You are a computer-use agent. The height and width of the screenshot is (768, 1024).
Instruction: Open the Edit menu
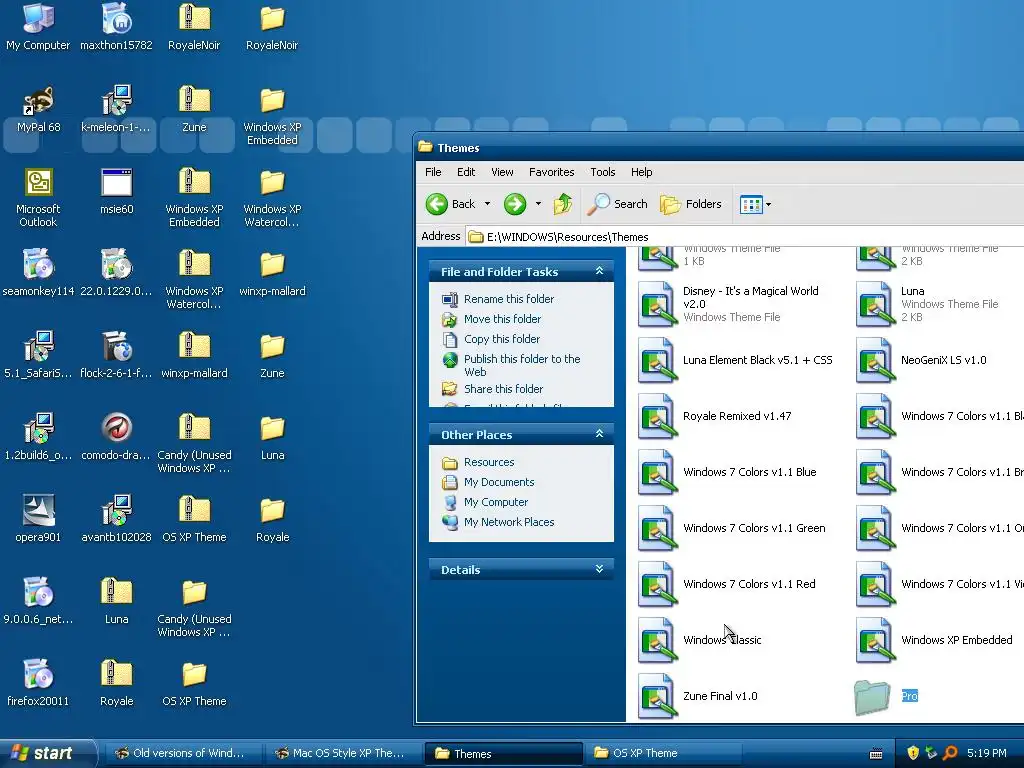(x=466, y=172)
